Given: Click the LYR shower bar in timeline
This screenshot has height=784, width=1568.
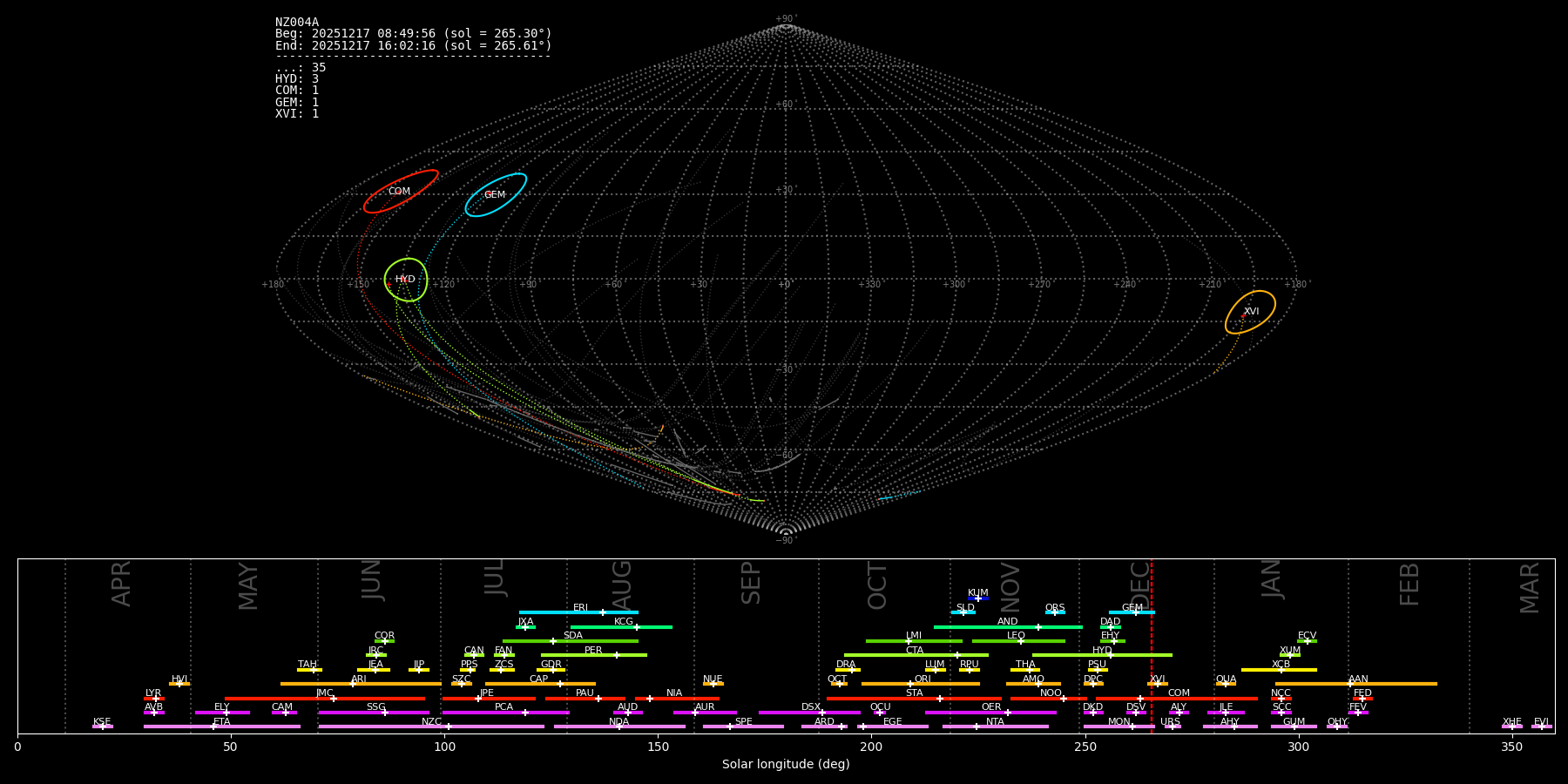Looking at the screenshot, I should [x=154, y=699].
